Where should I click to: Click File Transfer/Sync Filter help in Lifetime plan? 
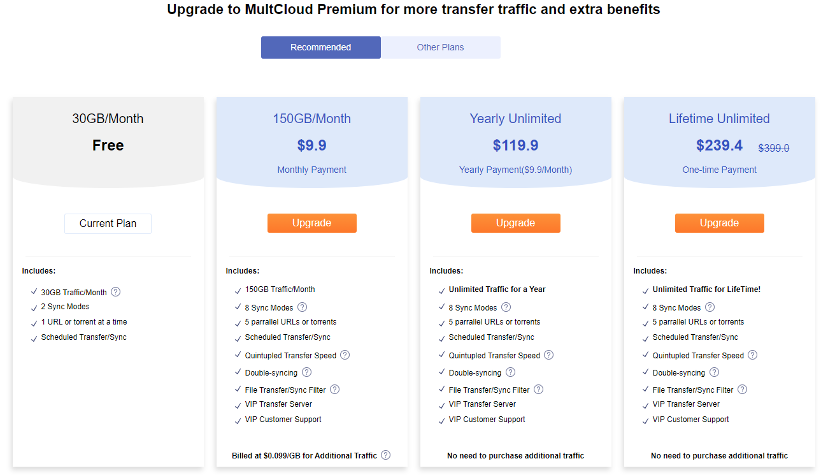click(x=742, y=389)
